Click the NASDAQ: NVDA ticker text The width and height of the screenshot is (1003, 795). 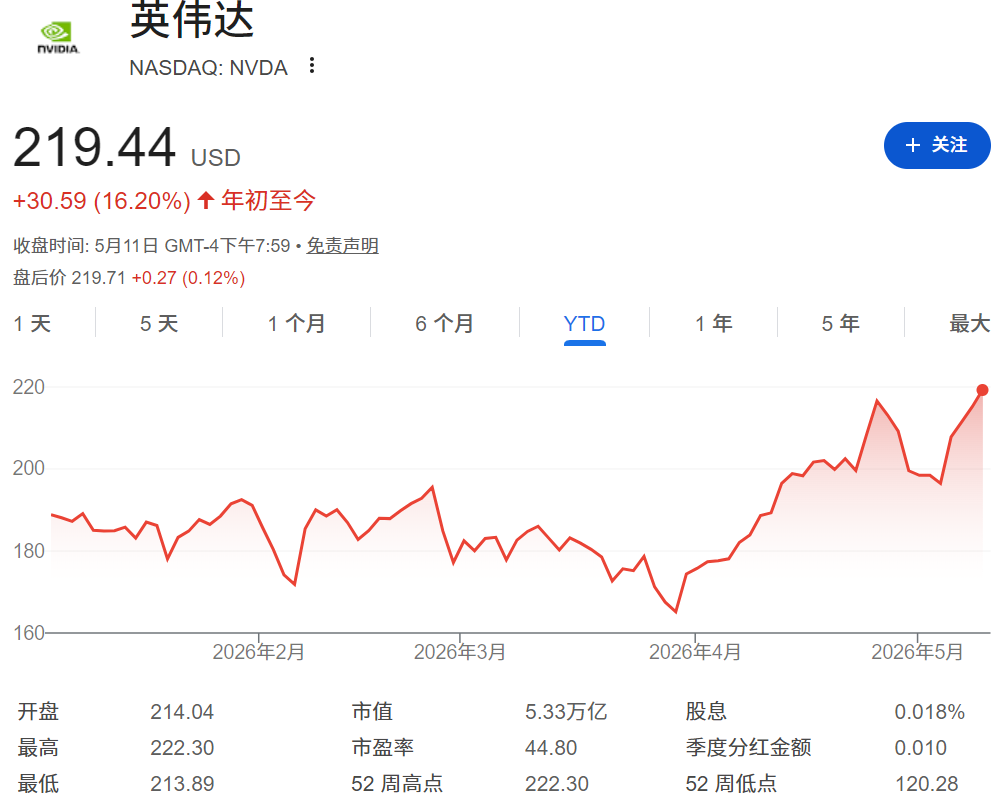pos(209,68)
